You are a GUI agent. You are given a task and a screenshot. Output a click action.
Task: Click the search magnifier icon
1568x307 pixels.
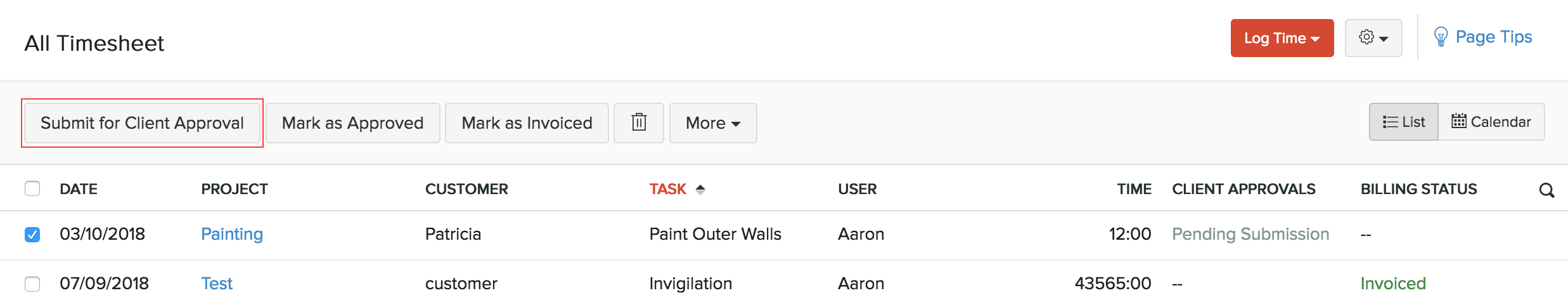pyautogui.click(x=1546, y=190)
